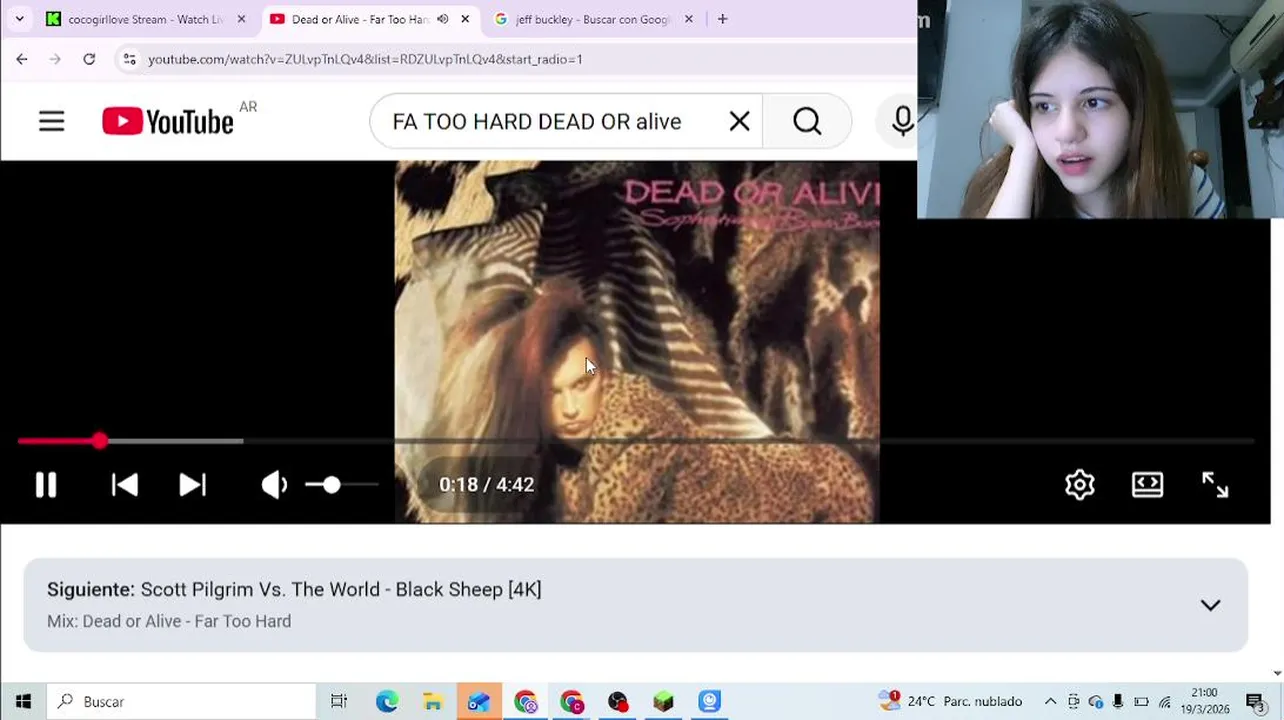Clear the search query with X
1284x720 pixels.
(739, 122)
